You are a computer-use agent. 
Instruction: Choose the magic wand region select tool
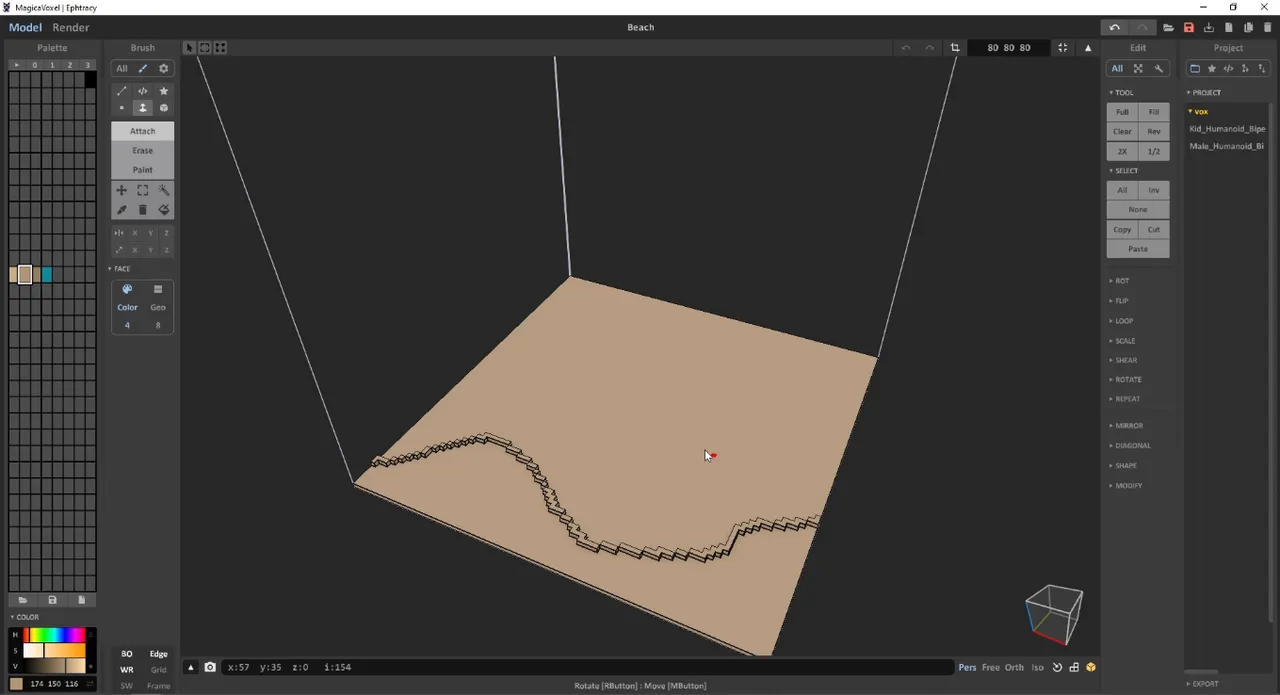pyautogui.click(x=164, y=190)
